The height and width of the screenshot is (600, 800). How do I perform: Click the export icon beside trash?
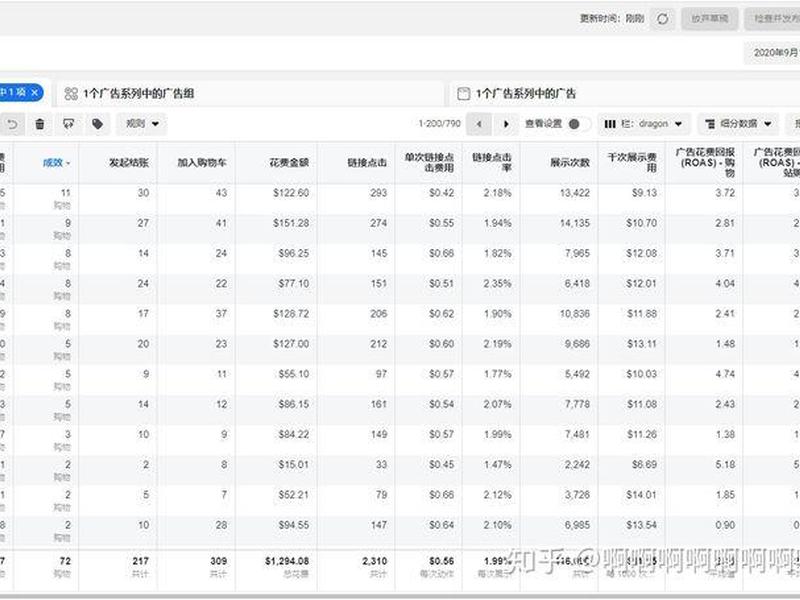click(68, 124)
